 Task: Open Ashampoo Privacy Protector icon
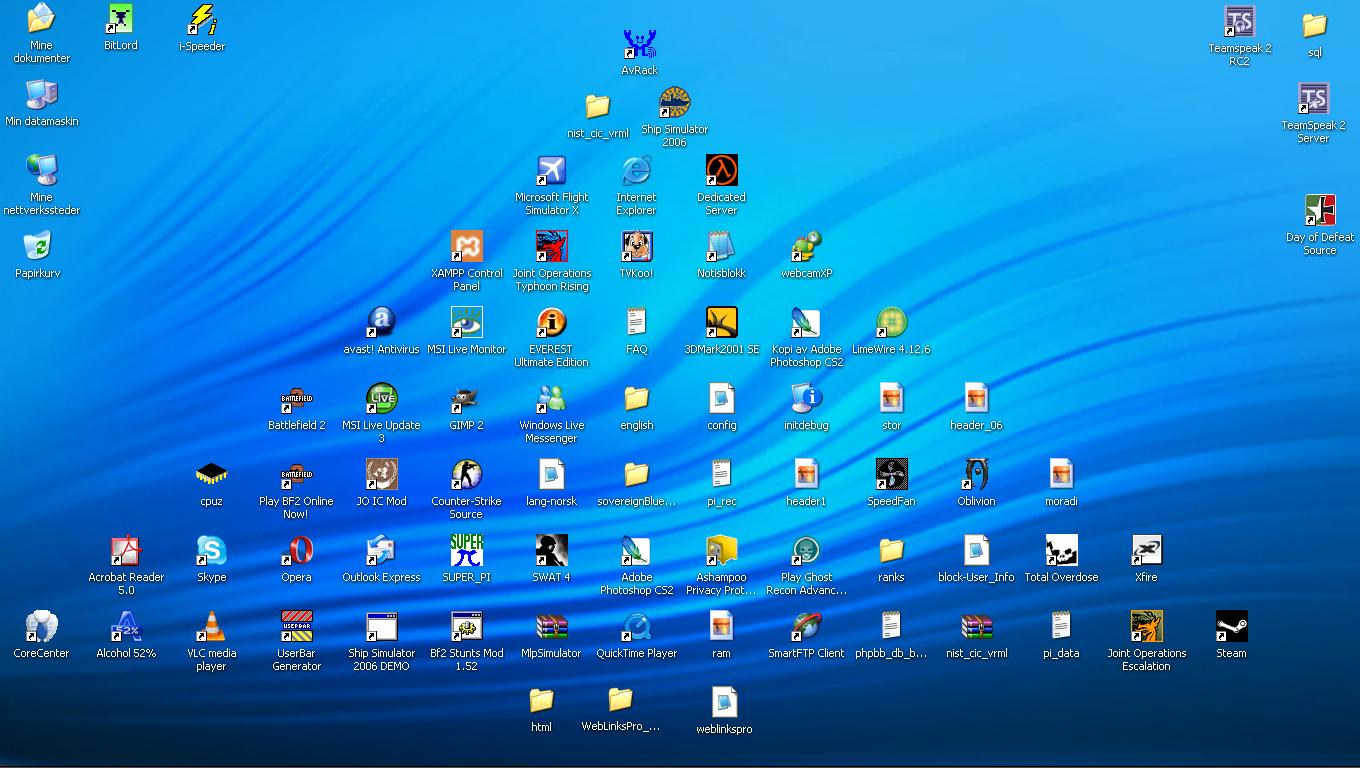pyautogui.click(x=721, y=551)
